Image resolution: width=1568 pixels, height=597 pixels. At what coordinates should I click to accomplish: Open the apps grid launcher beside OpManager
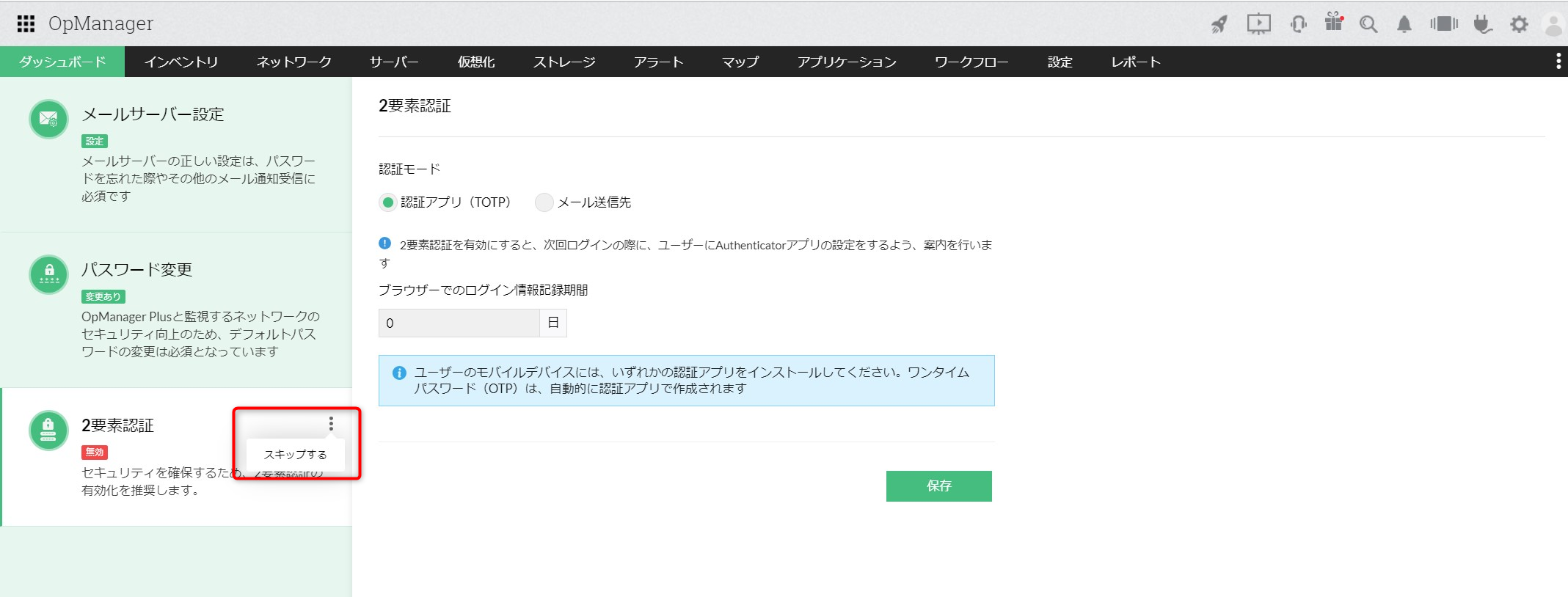pyautogui.click(x=26, y=24)
